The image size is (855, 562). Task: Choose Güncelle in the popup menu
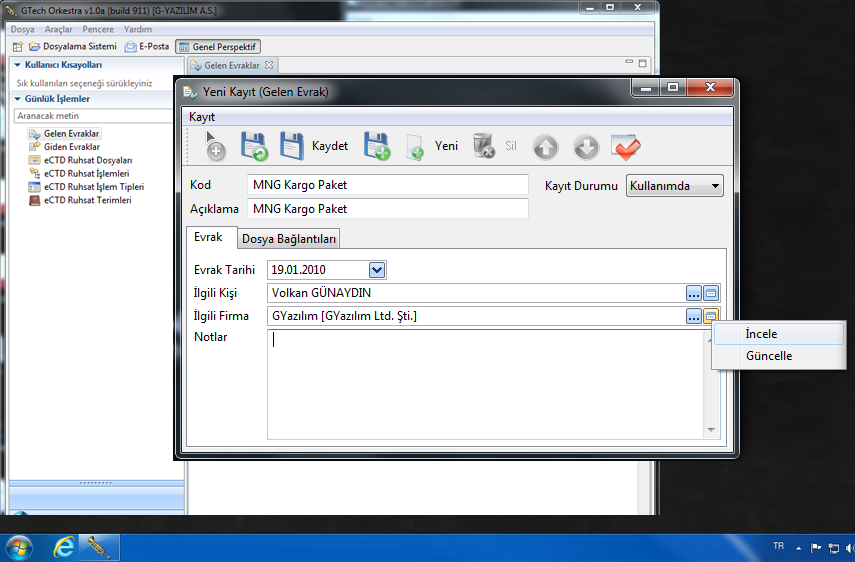[x=768, y=356]
